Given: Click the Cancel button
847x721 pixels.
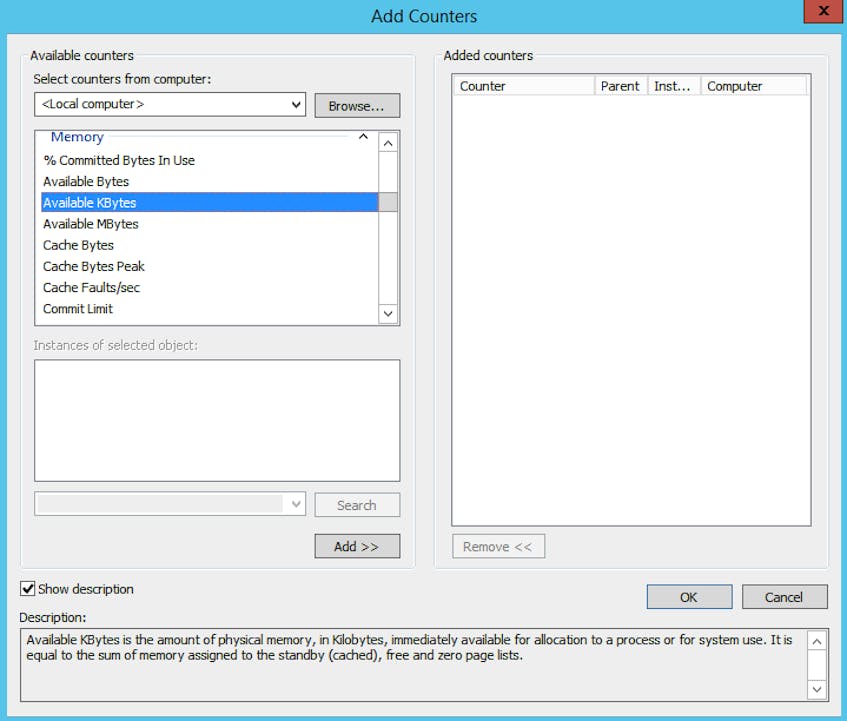Looking at the screenshot, I should coord(784,597).
